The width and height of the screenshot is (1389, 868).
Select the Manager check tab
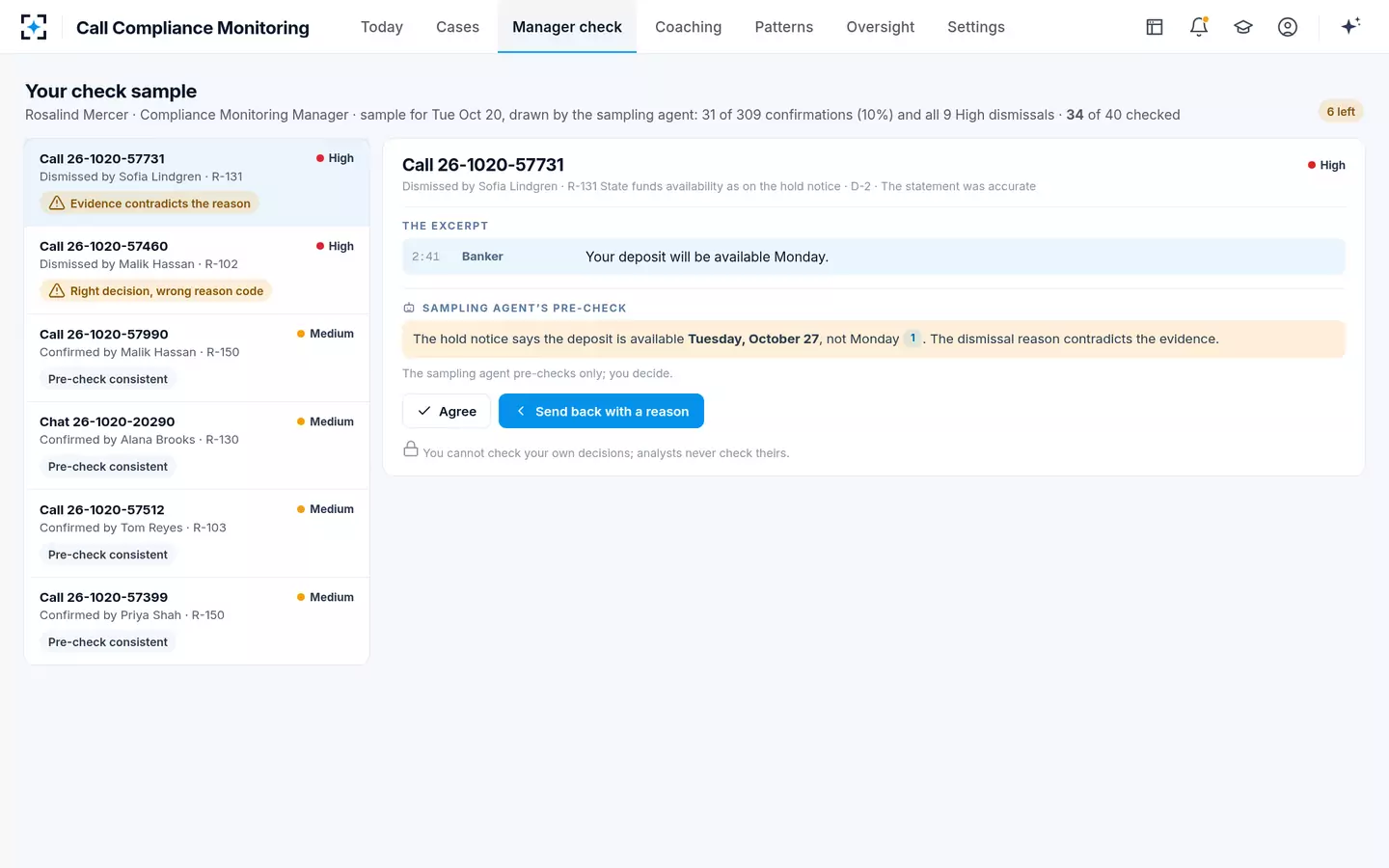click(567, 27)
